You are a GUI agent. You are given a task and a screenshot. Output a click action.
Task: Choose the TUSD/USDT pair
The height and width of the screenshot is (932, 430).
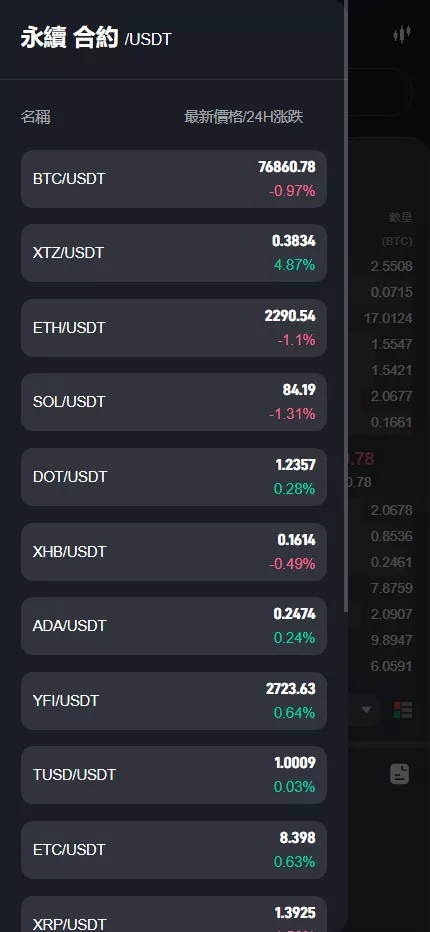[174, 776]
